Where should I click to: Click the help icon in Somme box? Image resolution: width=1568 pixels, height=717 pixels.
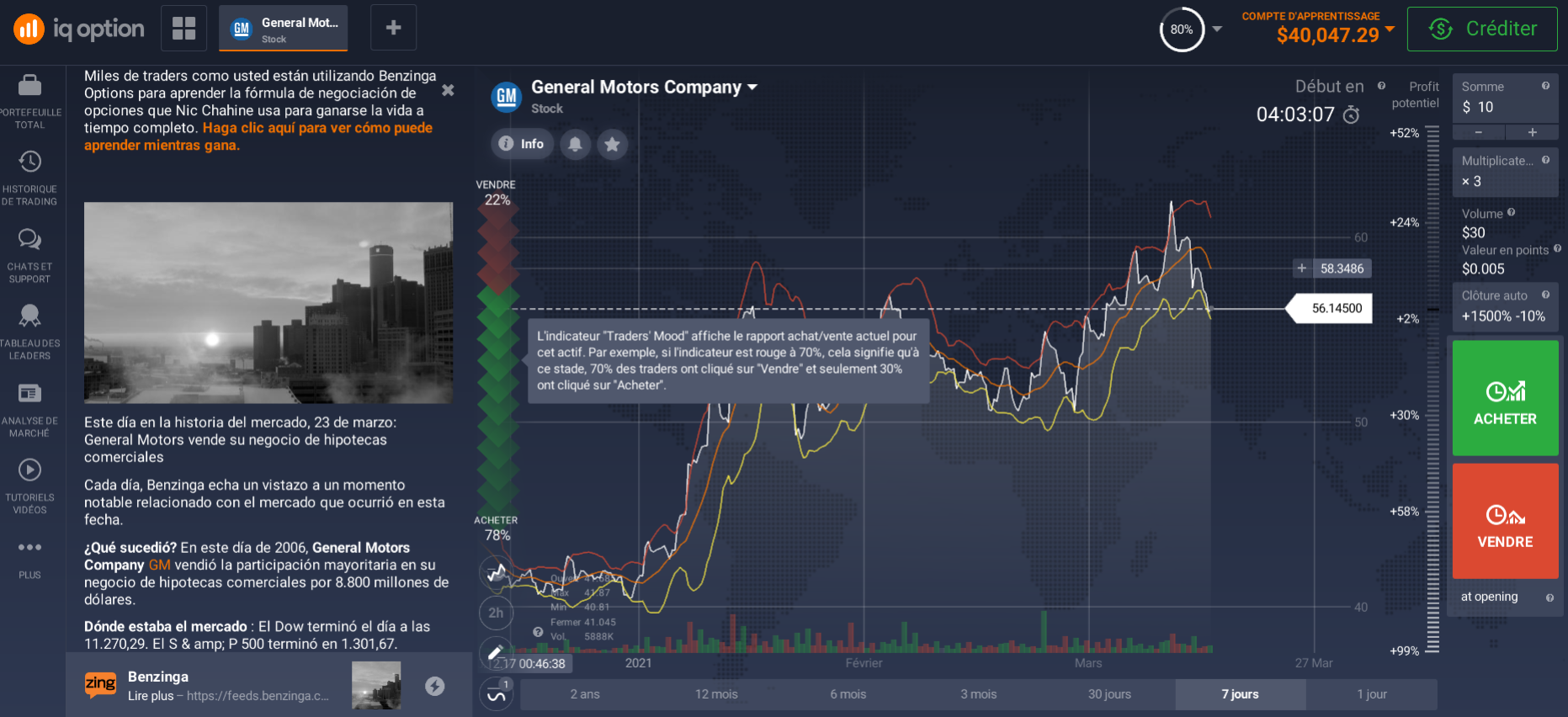pos(1545,86)
